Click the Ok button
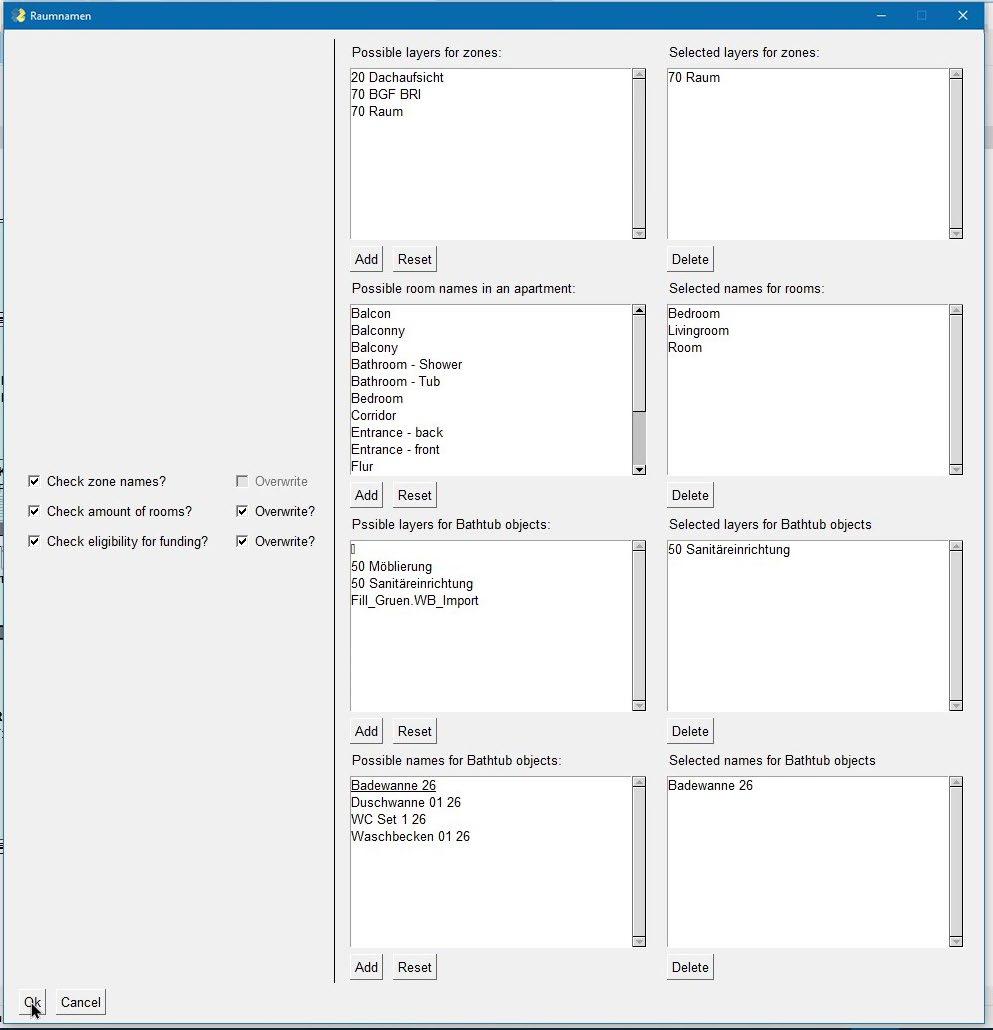The width and height of the screenshot is (993, 1030). pyautogui.click(x=32, y=1002)
